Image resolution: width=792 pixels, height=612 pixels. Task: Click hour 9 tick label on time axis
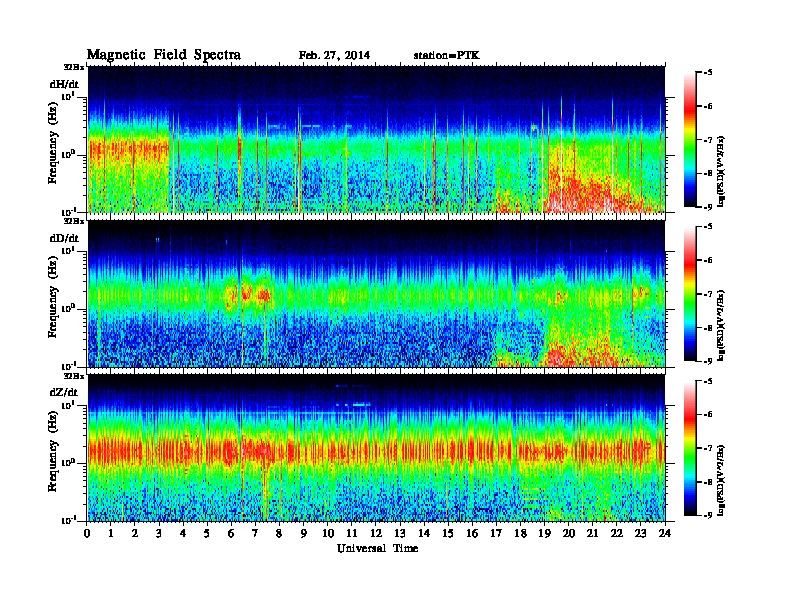pyautogui.click(x=304, y=533)
